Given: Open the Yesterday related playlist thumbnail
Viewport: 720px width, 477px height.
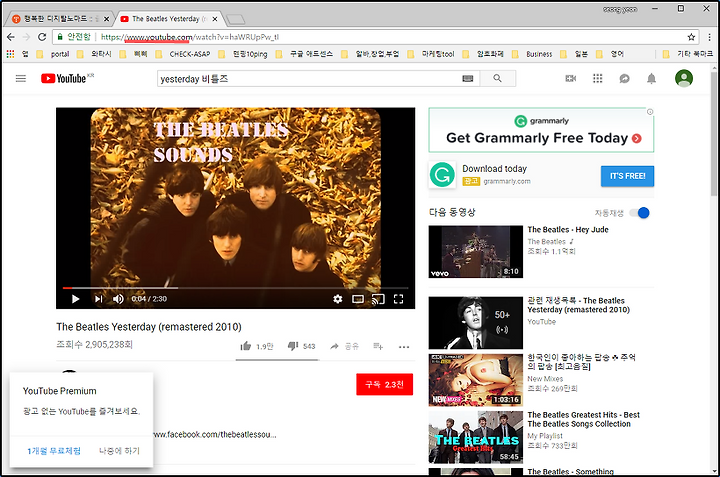Looking at the screenshot, I should (476, 323).
